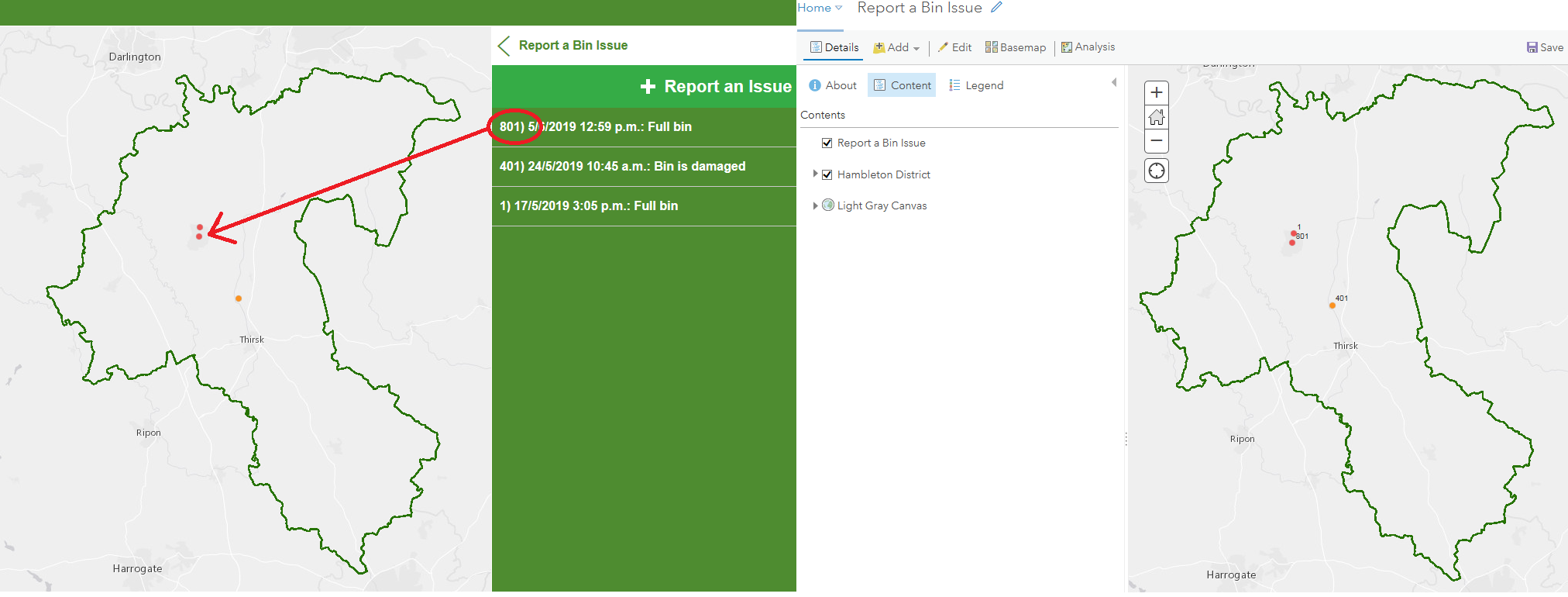Switch to the About tab

click(x=833, y=85)
